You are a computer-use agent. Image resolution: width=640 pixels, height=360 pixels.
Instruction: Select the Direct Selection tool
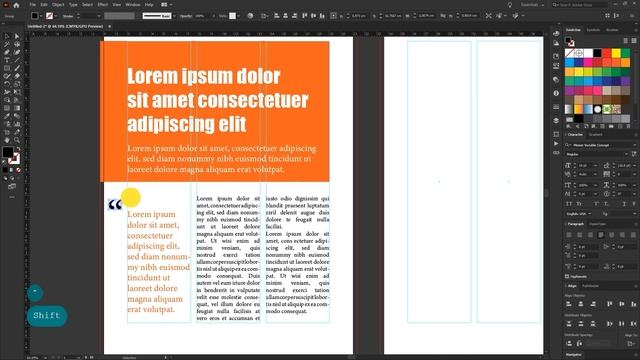coord(17,36)
